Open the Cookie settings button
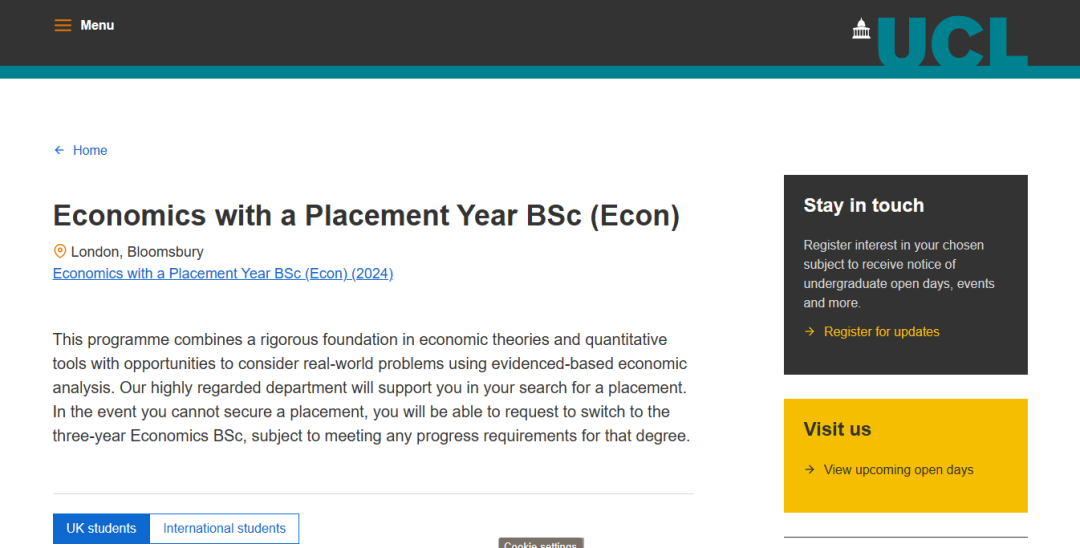The image size is (1080, 548). click(x=540, y=543)
